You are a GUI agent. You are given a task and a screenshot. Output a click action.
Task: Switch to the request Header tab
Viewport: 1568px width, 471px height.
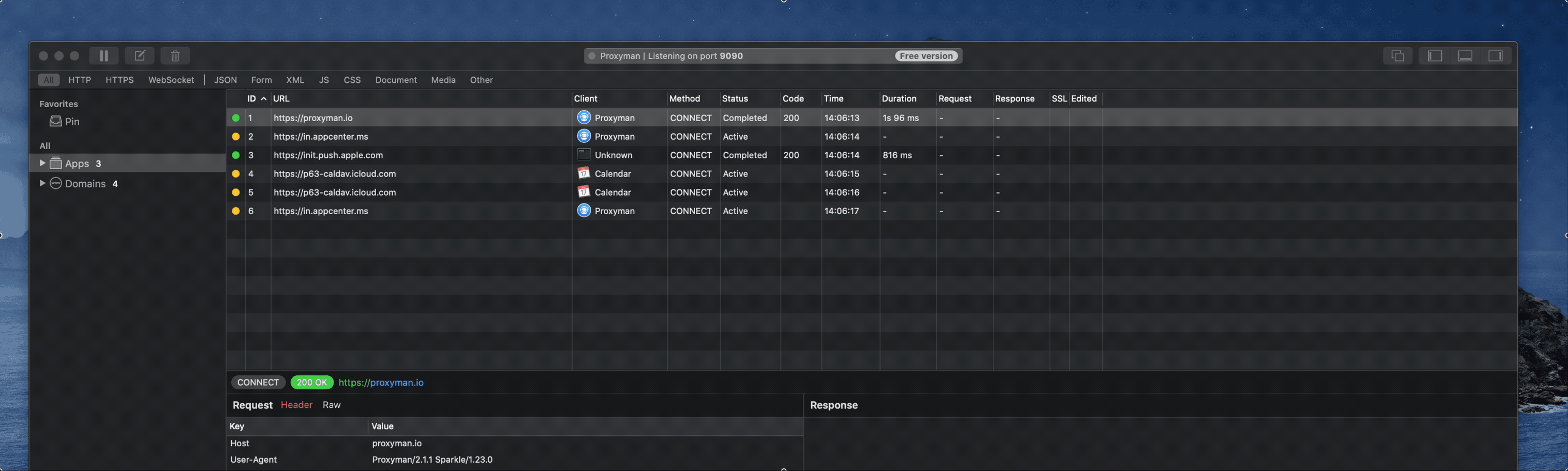296,405
